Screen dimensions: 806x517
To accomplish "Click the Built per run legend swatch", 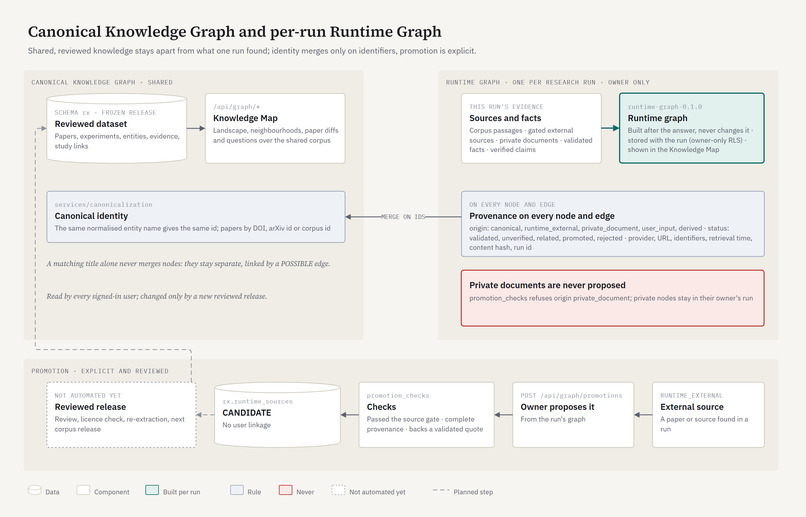I will click(152, 490).
